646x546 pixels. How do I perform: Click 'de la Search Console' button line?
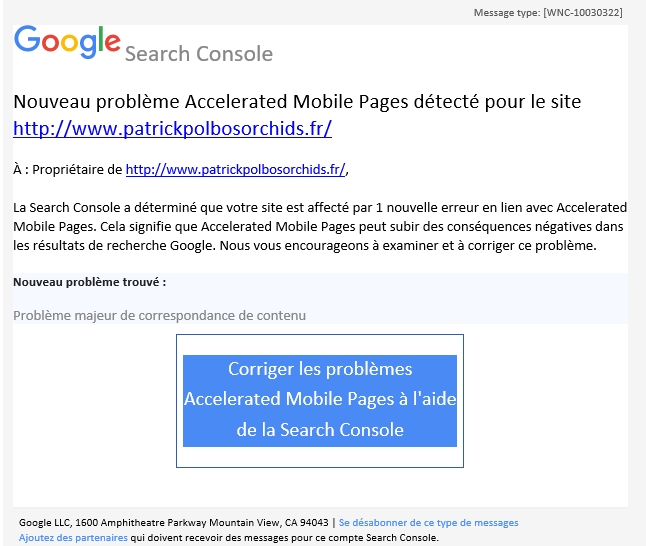(x=320, y=430)
